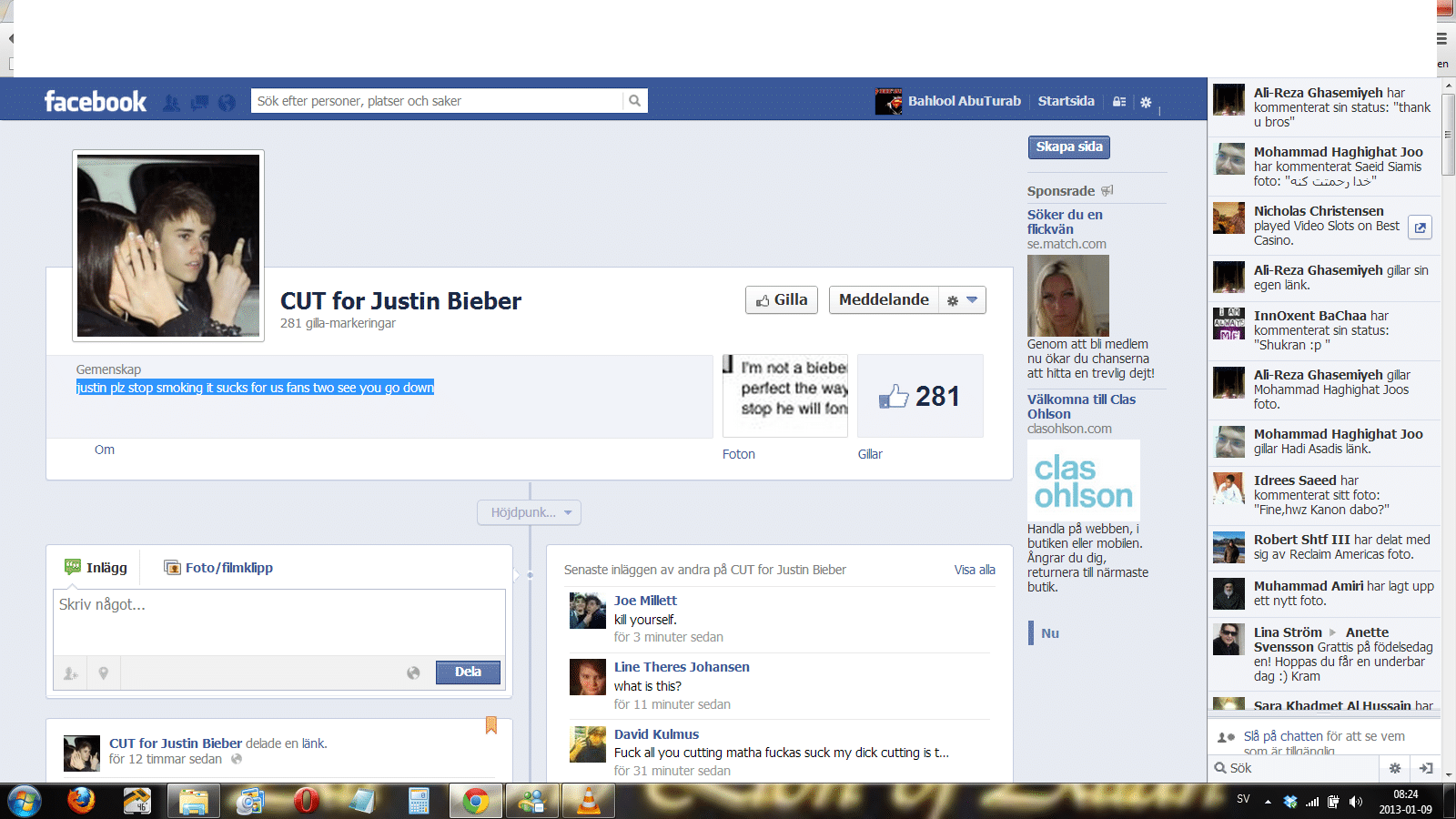The height and width of the screenshot is (819, 1456).
Task: Click the taskbar clock 08:24
Action: [1405, 794]
